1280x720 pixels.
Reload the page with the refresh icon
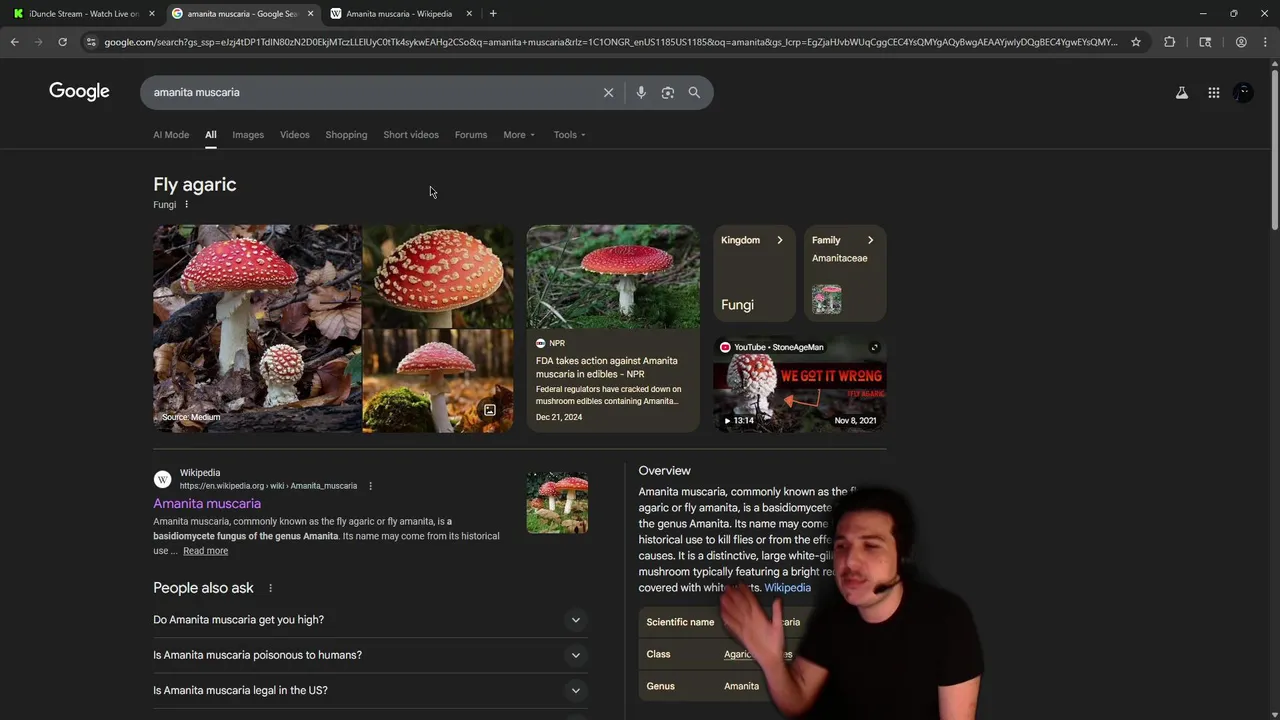[x=62, y=42]
